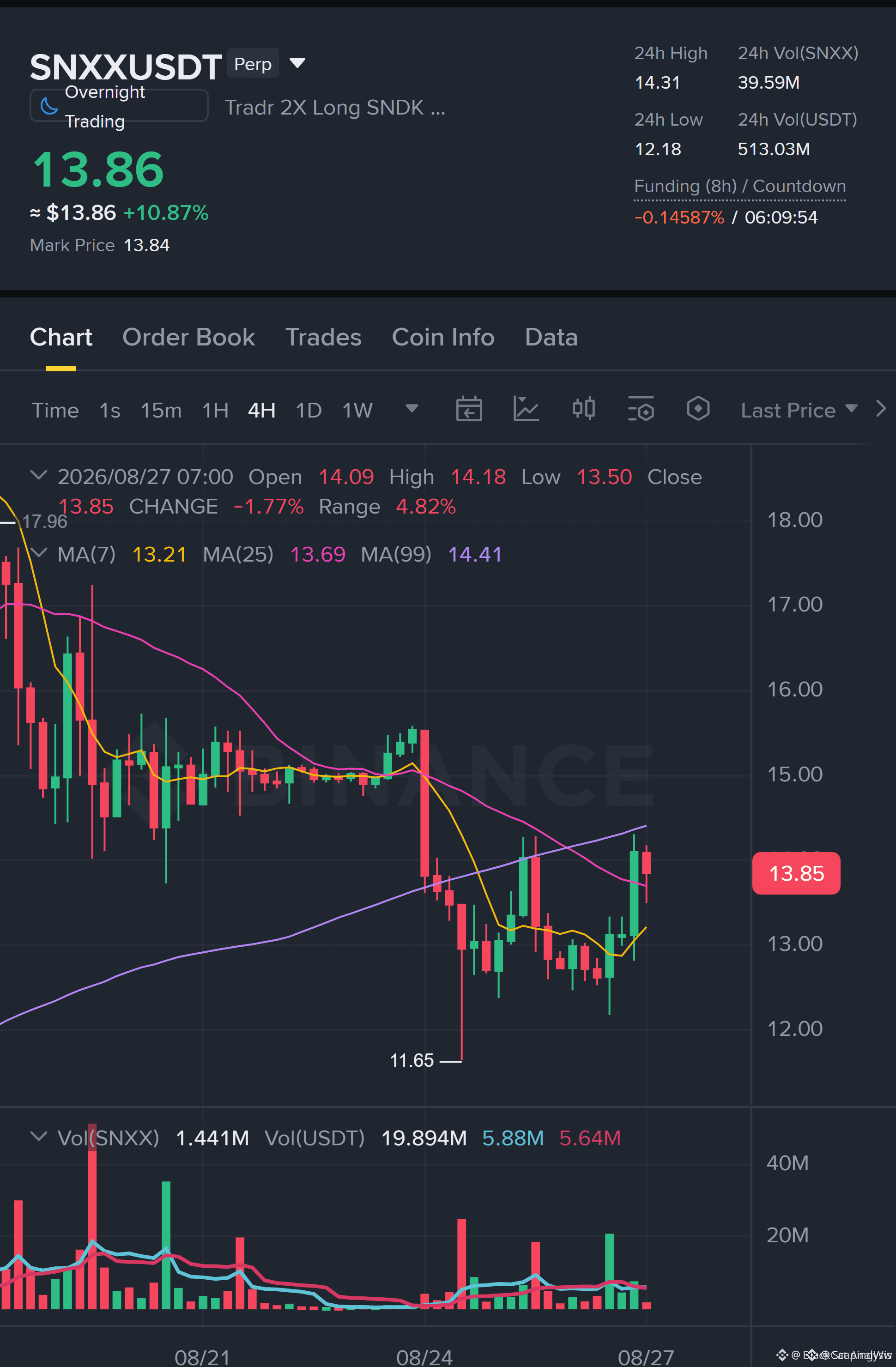Click the 24h Low value 12.18
This screenshot has width=896, height=1367.
[x=658, y=149]
